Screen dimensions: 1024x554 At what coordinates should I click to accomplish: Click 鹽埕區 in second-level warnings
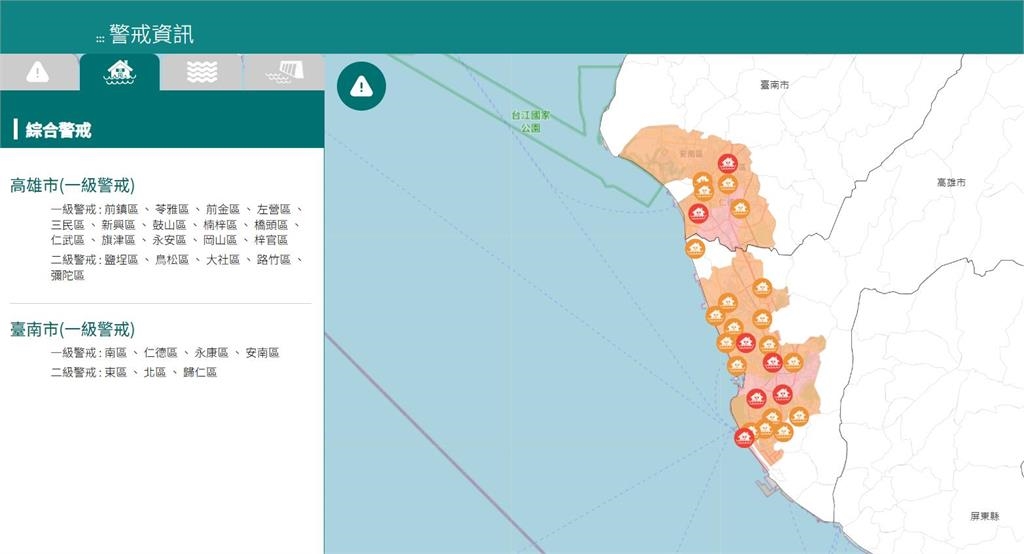(x=121, y=260)
